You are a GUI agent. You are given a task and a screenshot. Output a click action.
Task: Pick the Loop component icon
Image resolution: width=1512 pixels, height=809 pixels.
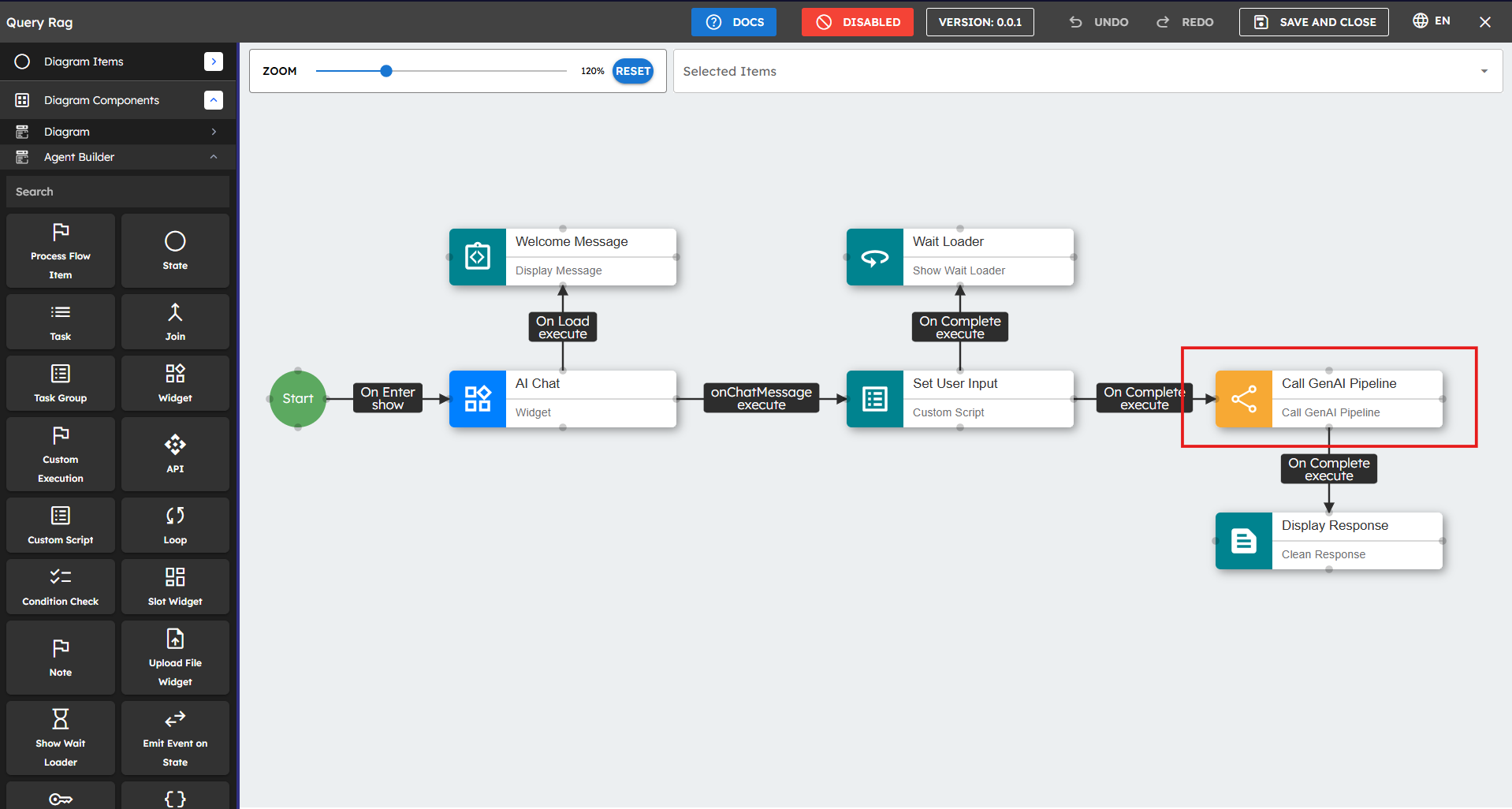click(x=175, y=516)
